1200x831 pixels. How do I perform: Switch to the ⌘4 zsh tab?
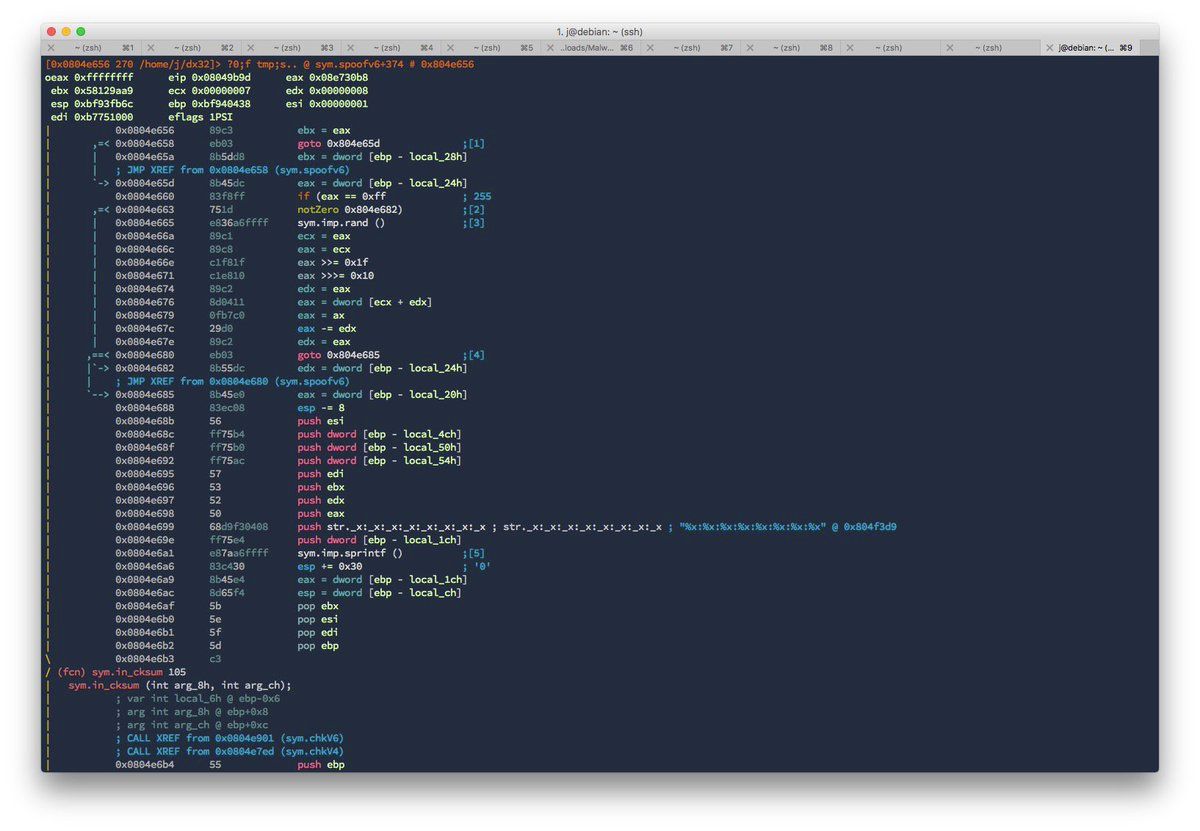pyautogui.click(x=389, y=47)
